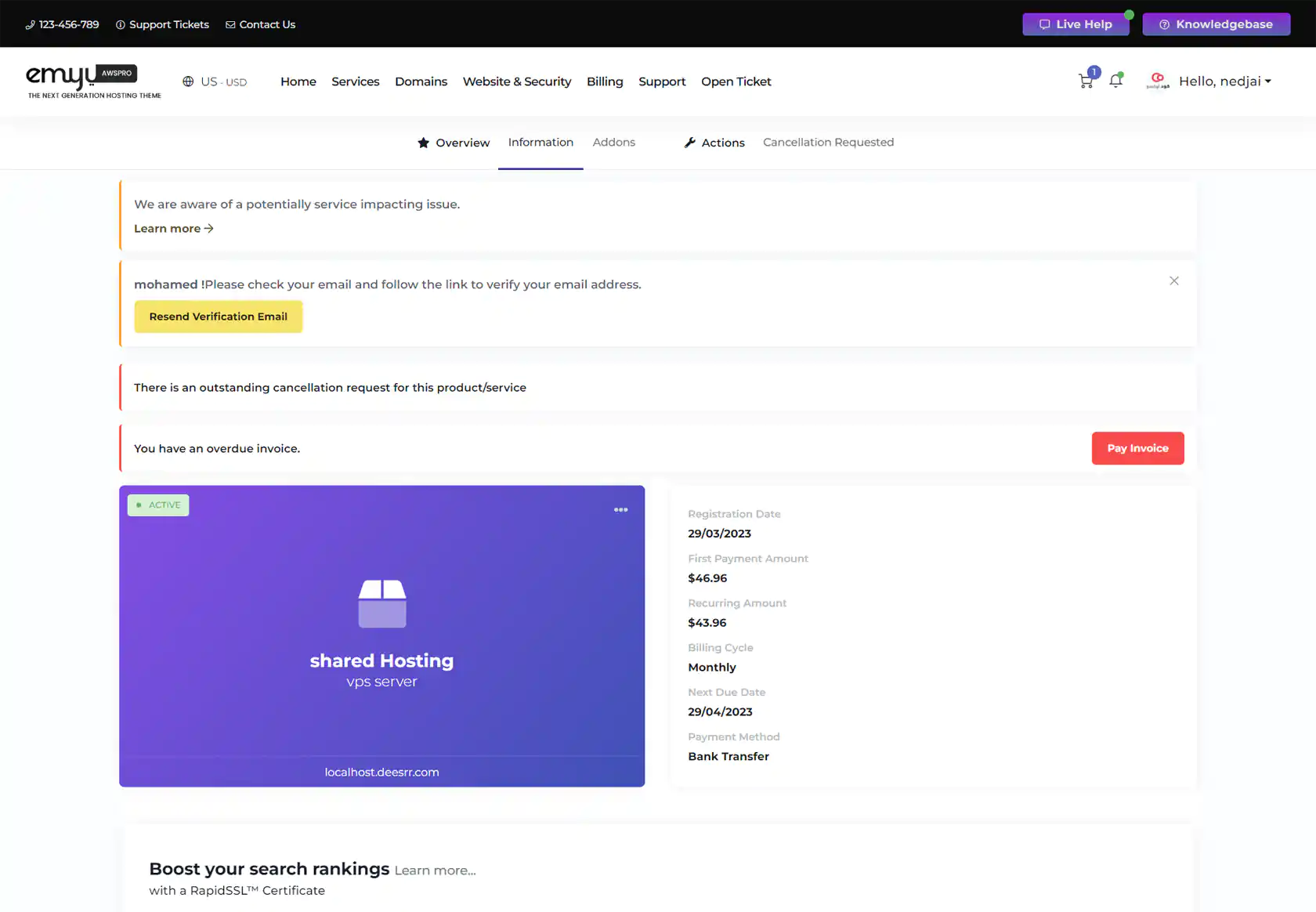Expand the Hello, nedjai account dropdown
The image size is (1316, 912).
tap(1225, 81)
